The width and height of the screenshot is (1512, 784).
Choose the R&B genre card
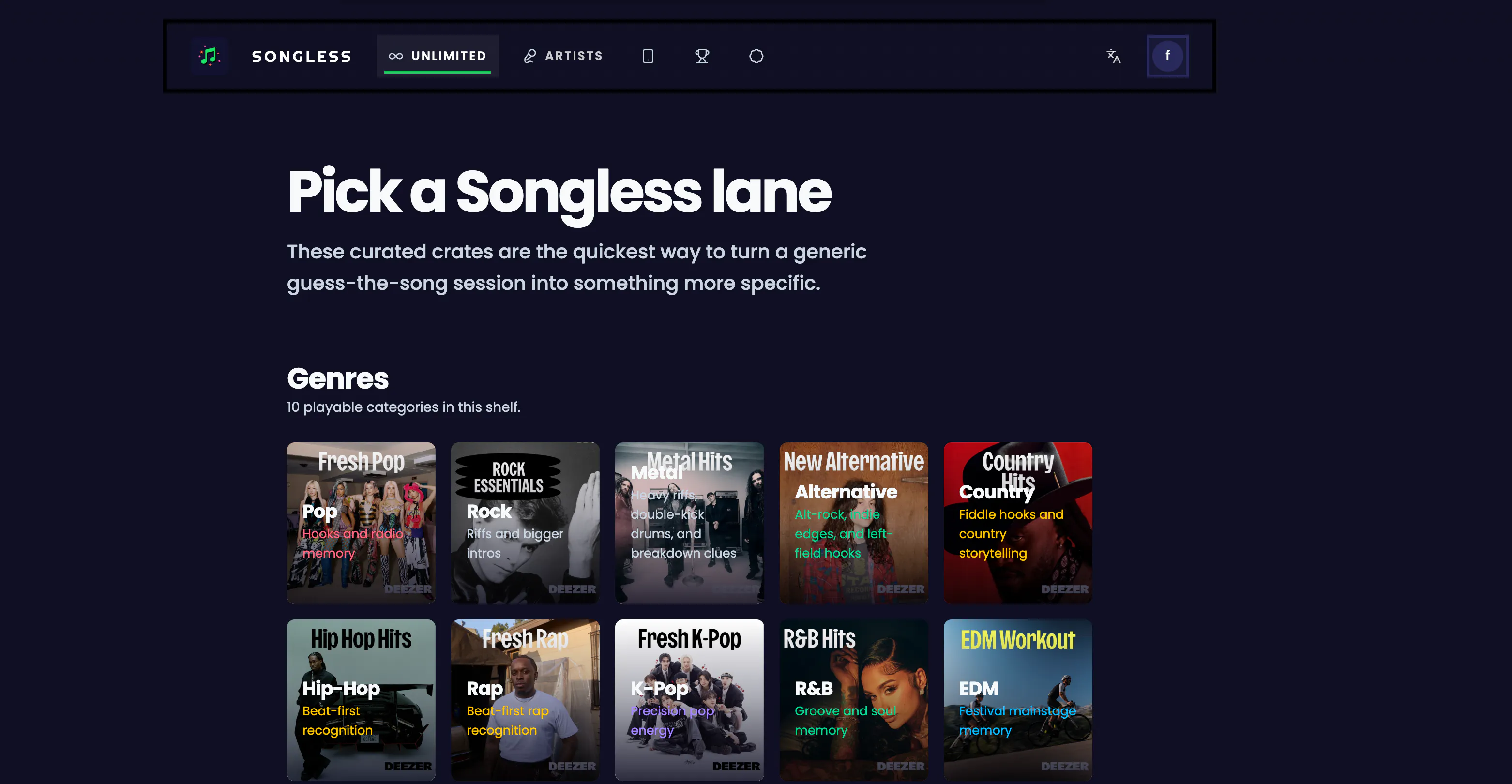[853, 700]
